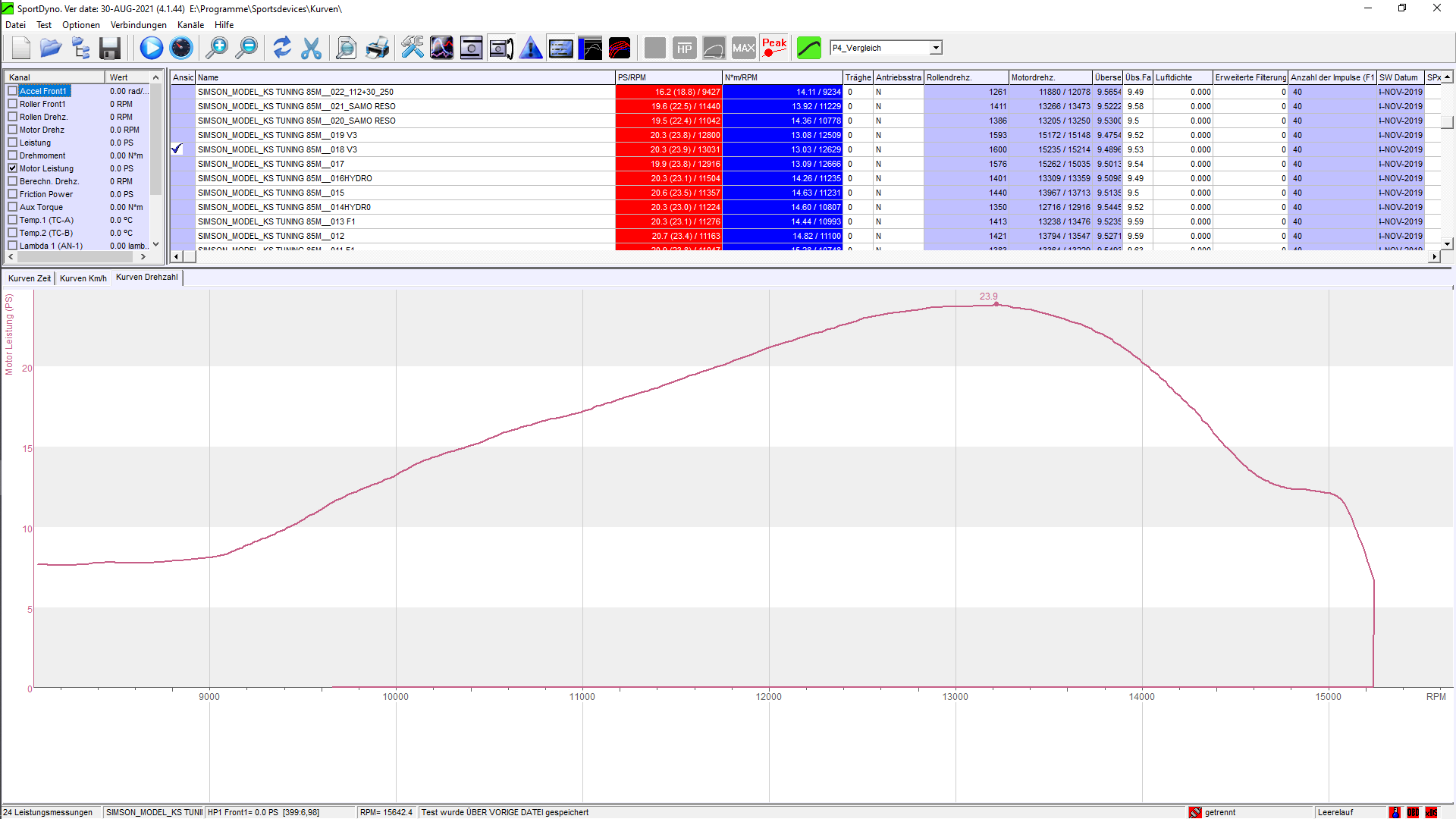The height and width of the screenshot is (819, 1456).
Task: Click the HP toolbar button
Action: pyautogui.click(x=684, y=49)
